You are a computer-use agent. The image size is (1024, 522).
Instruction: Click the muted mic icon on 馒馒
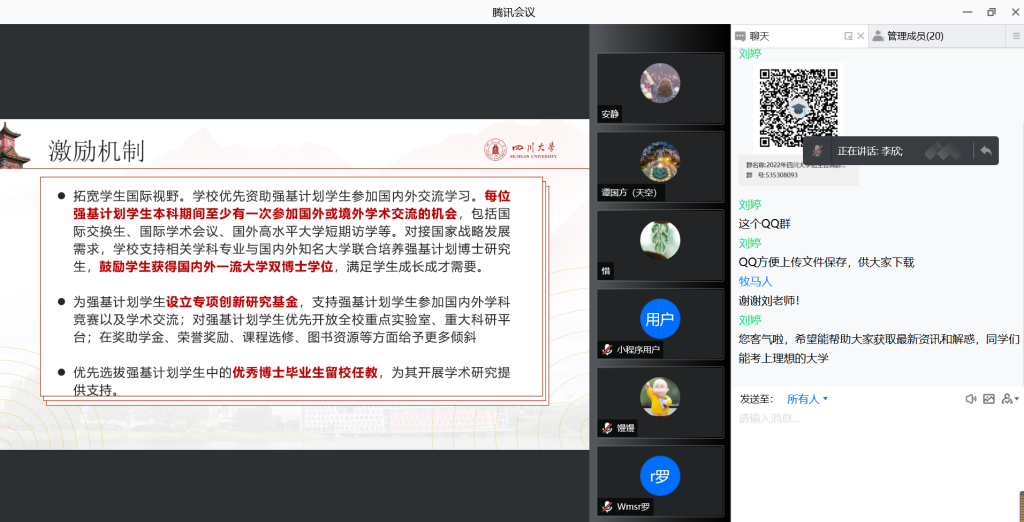[606, 428]
